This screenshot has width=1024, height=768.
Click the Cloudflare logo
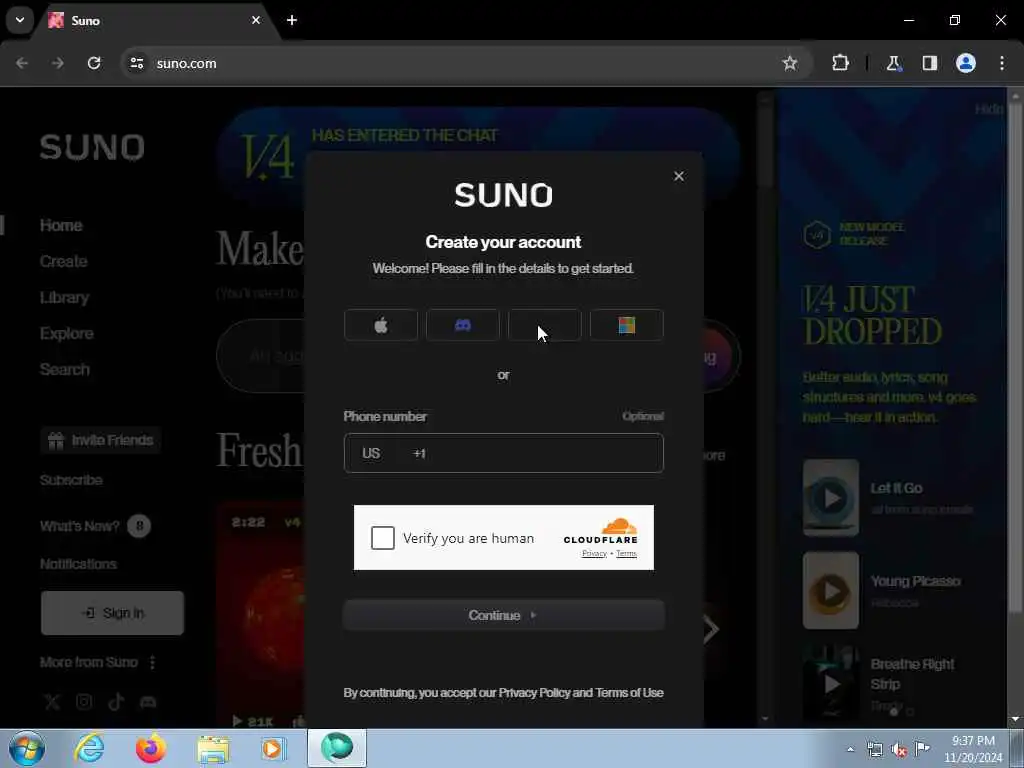click(601, 530)
